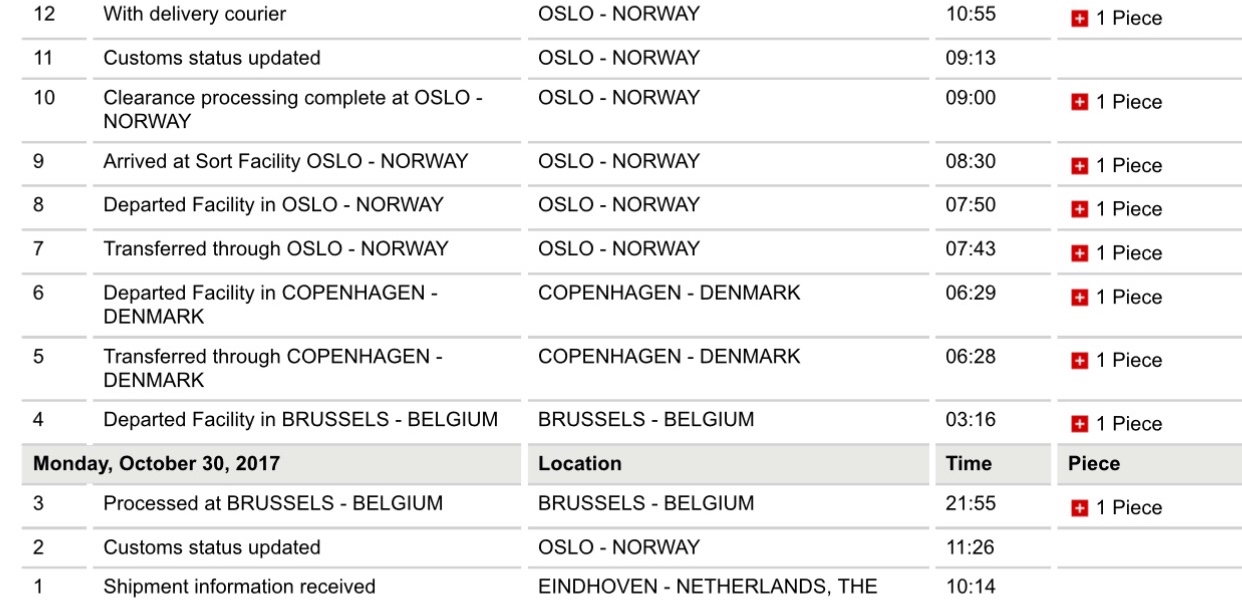Expand the 1 Piece icon at 21:55
Viewport: 1242px width, 600px height.
[x=1081, y=508]
